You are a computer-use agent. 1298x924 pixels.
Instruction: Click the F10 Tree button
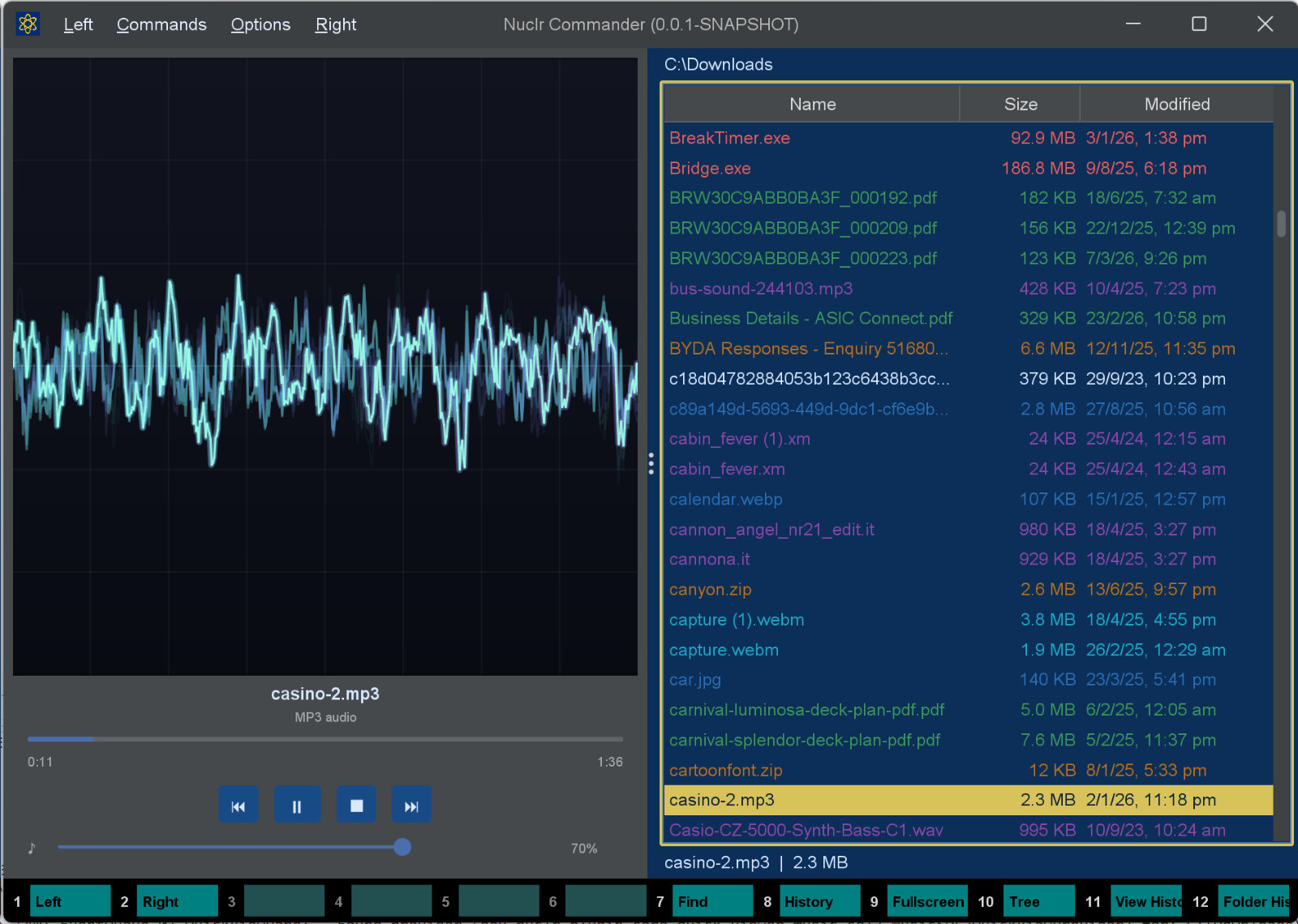(x=1038, y=901)
